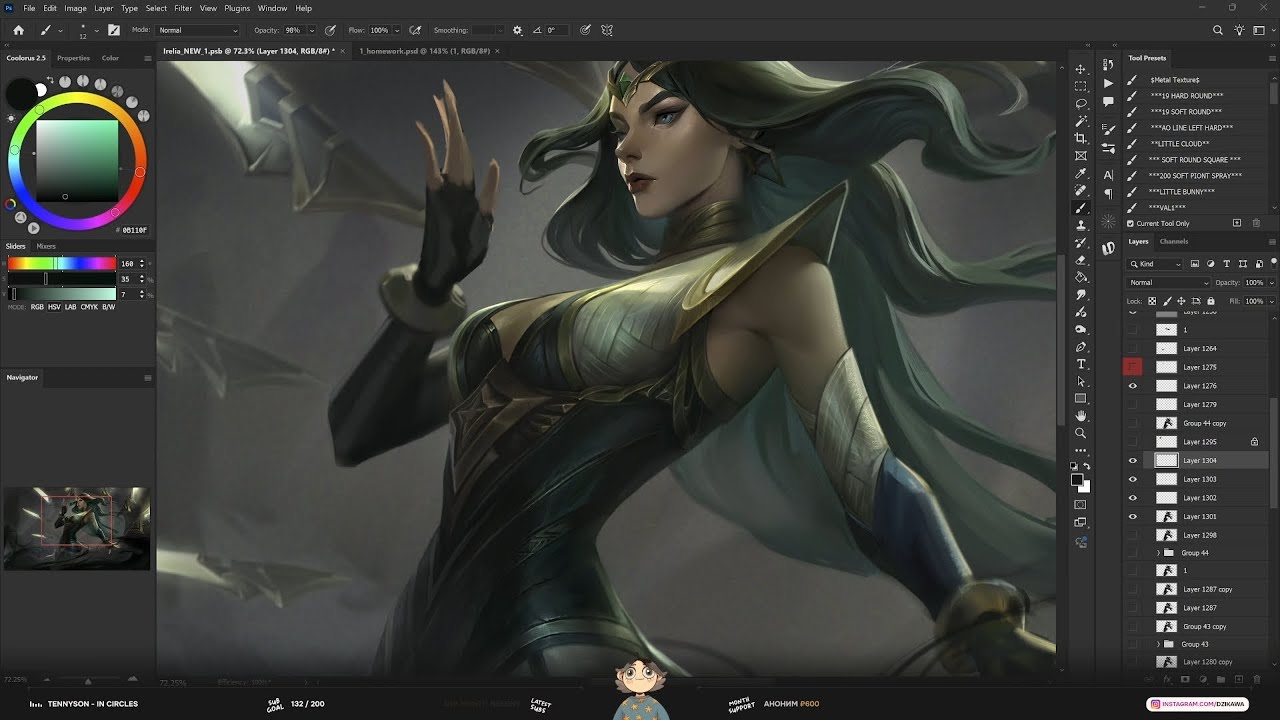The image size is (1280, 720).
Task: Open the History panel icon
Action: point(1108,63)
